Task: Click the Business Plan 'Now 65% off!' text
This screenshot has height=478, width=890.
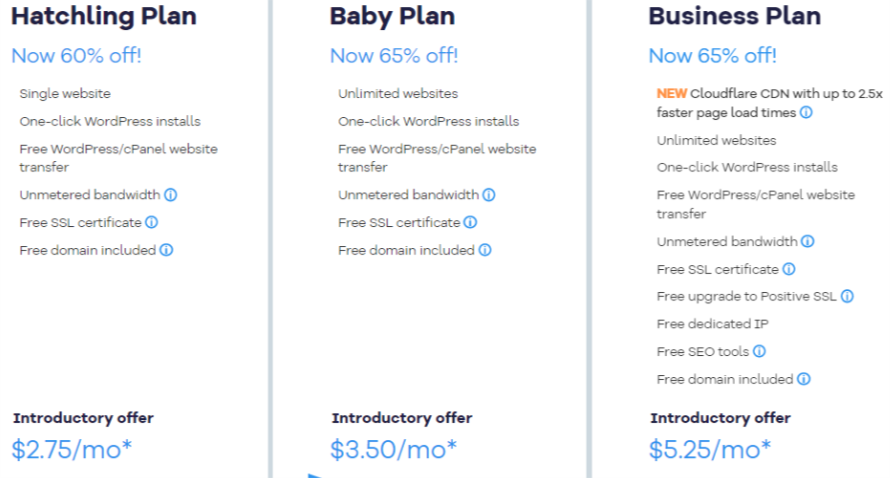Action: point(712,56)
